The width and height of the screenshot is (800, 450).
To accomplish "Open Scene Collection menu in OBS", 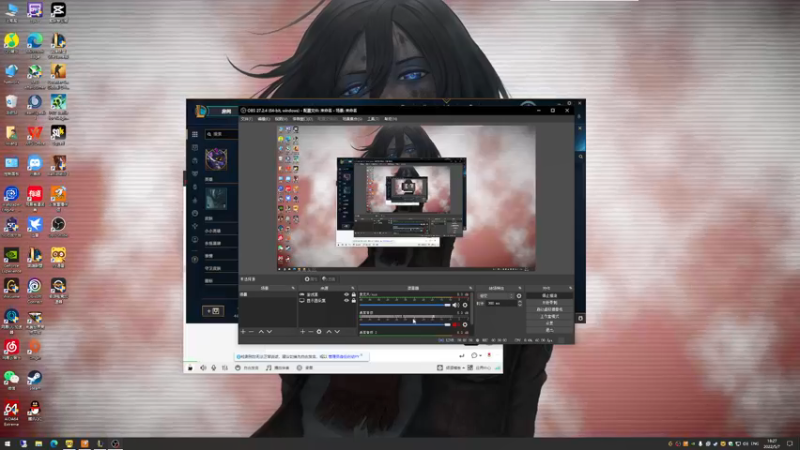I will tap(352, 119).
